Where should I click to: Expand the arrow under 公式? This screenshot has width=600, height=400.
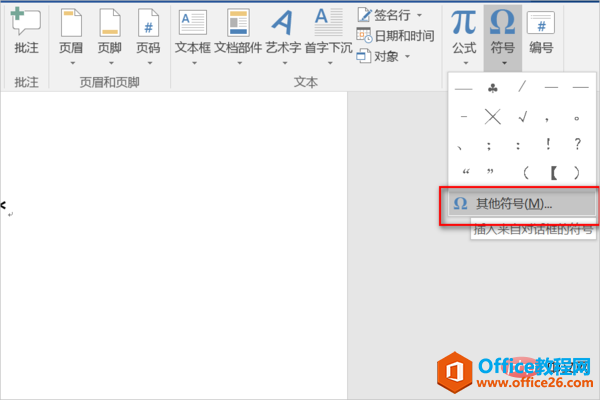coord(466,63)
